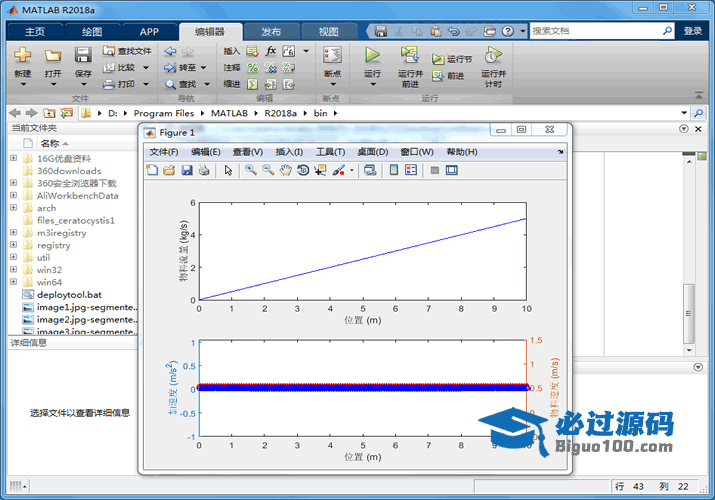The height and width of the screenshot is (500, 715).
Task: Click Show Plot Tools and Dock Figure icon
Action: point(451,170)
